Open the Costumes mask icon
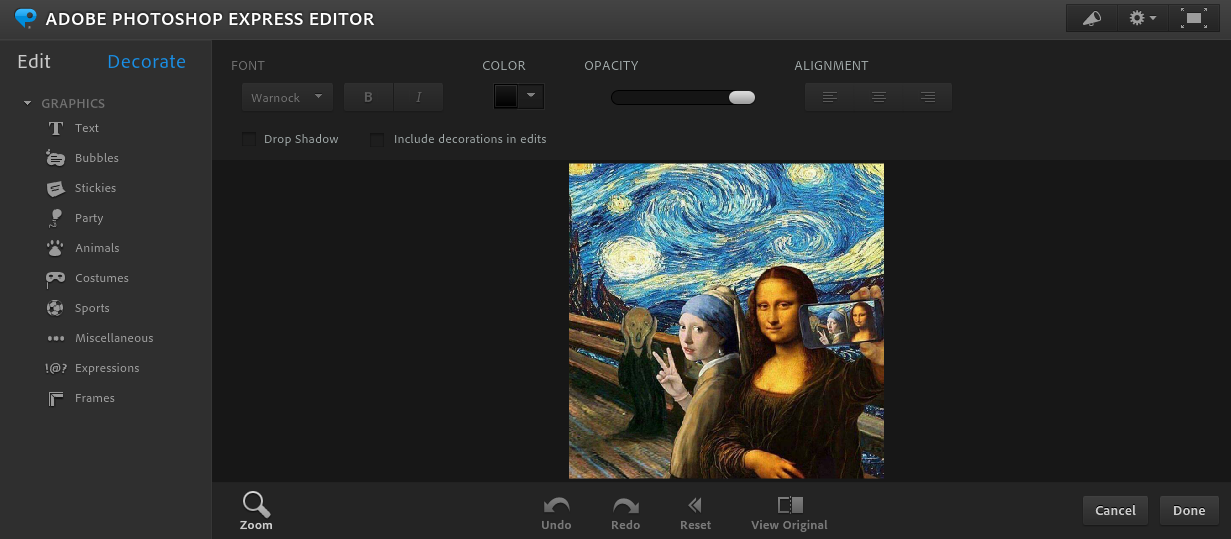This screenshot has height=539, width=1231. (x=56, y=278)
